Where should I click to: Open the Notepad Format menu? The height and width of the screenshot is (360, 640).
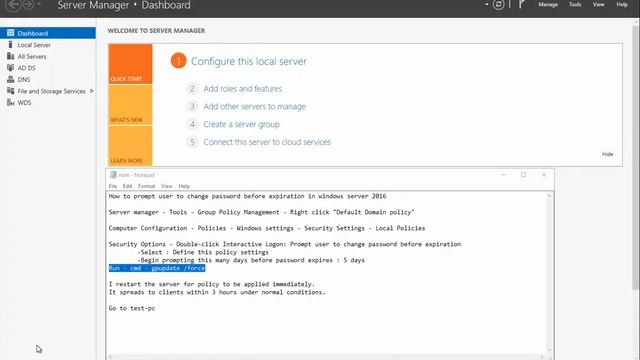147,186
